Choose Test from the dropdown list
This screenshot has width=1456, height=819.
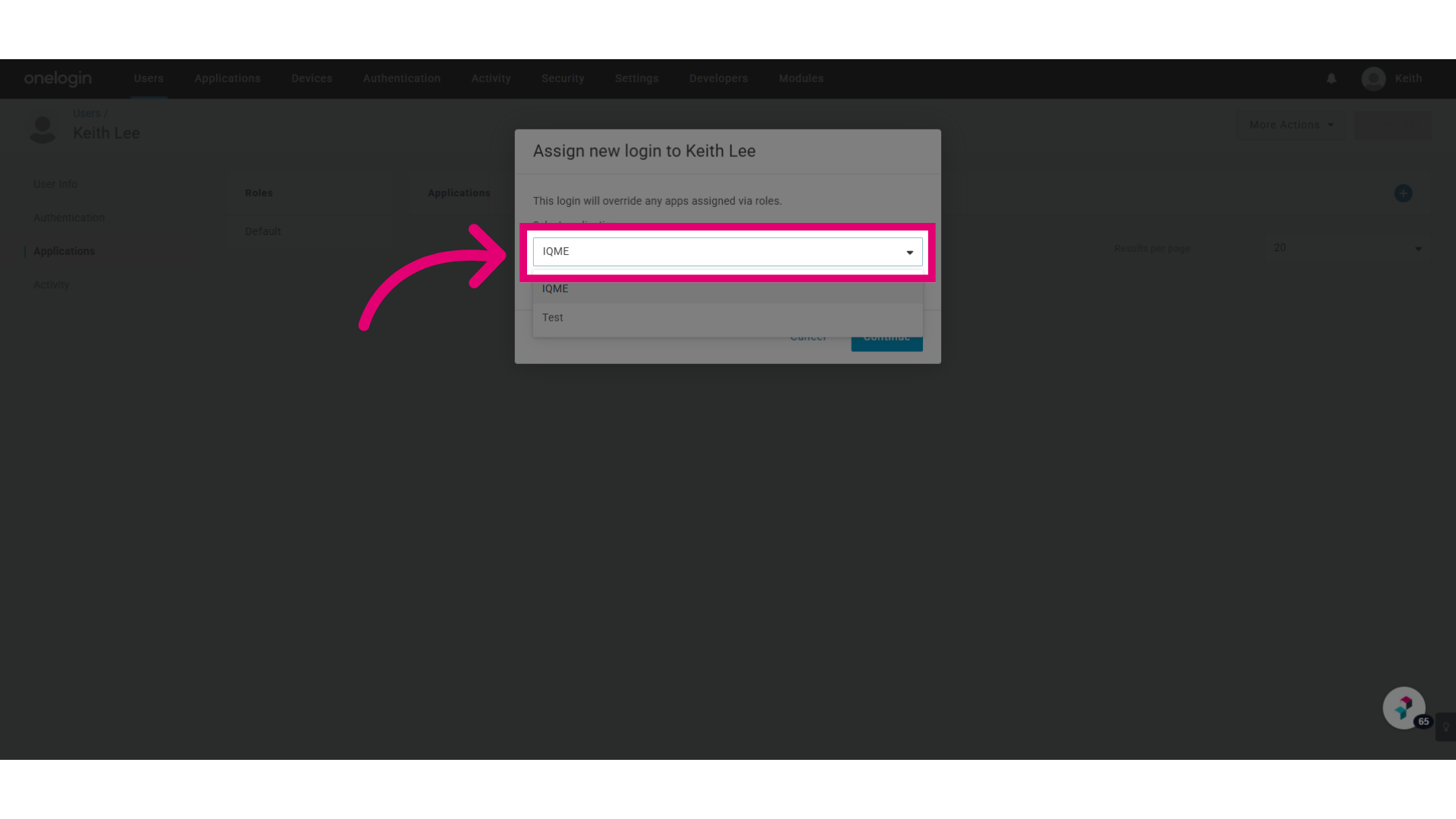tap(727, 318)
